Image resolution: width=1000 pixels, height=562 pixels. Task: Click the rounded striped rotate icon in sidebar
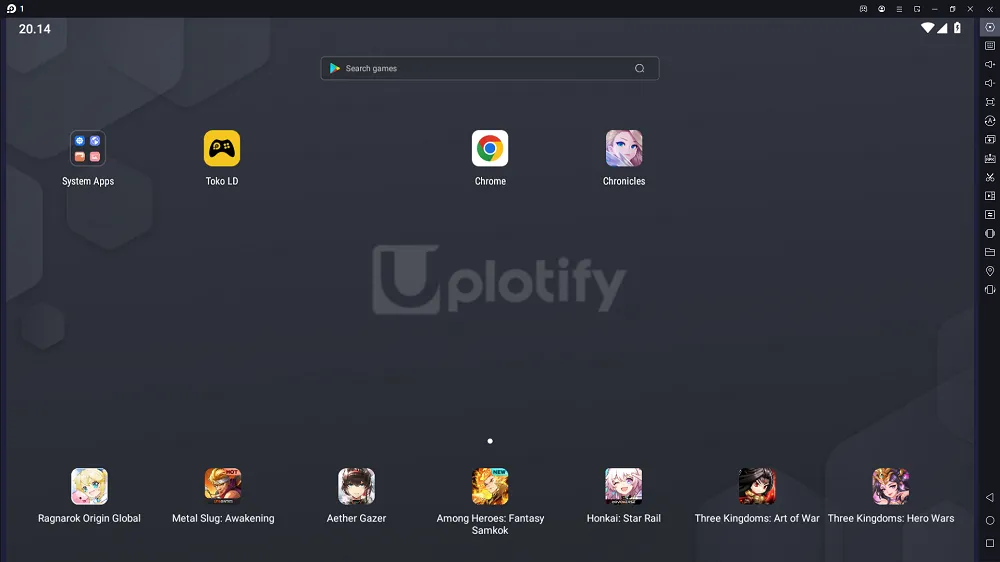point(990,233)
